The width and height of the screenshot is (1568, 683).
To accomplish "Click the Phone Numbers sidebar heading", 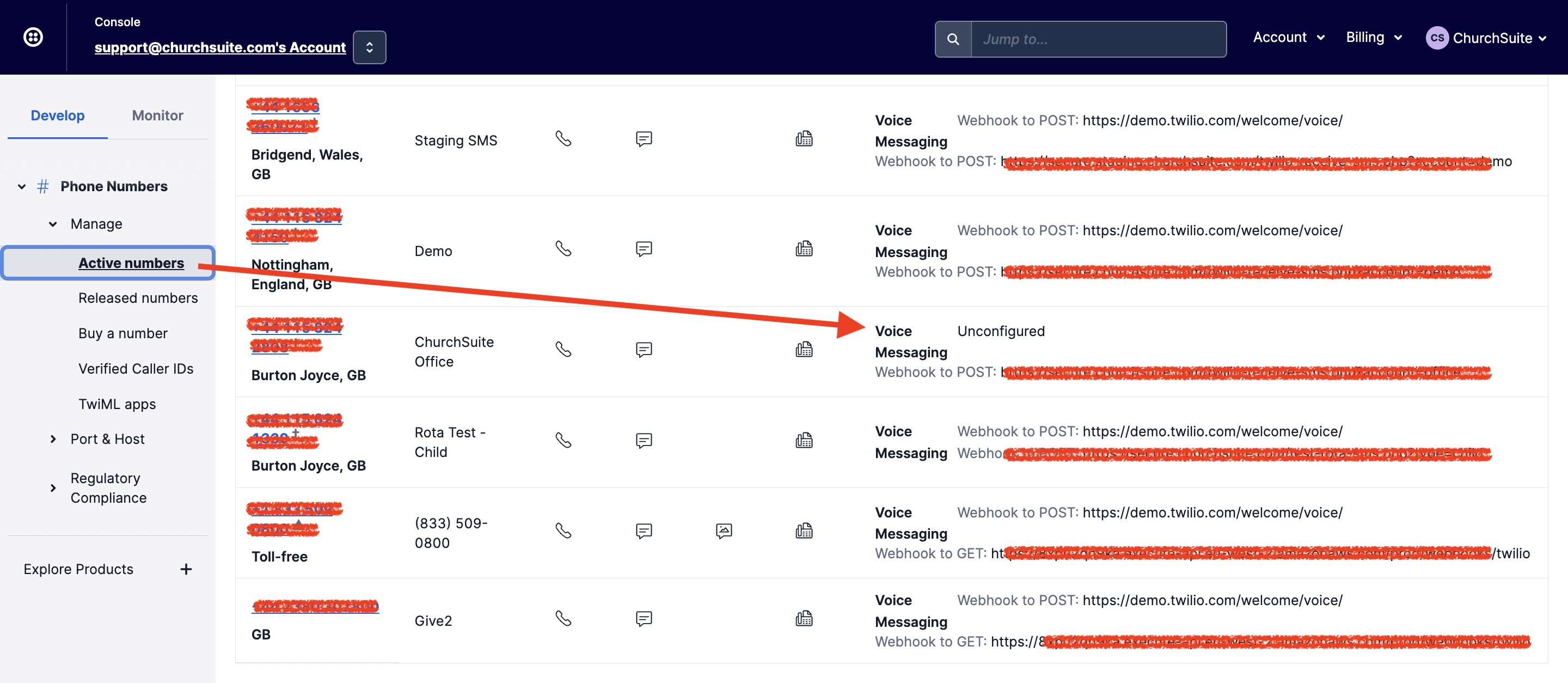I will 114,186.
